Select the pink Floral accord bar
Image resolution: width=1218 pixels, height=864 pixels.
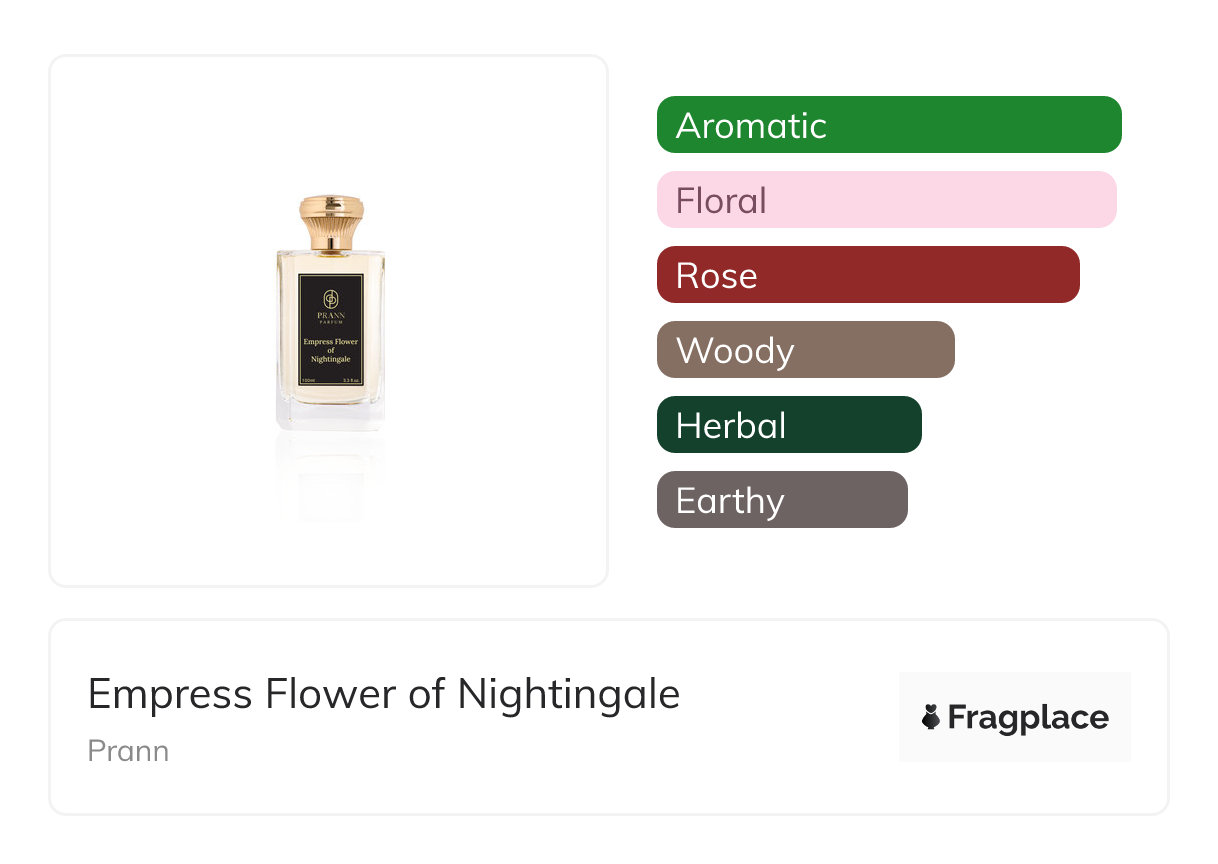(x=886, y=200)
